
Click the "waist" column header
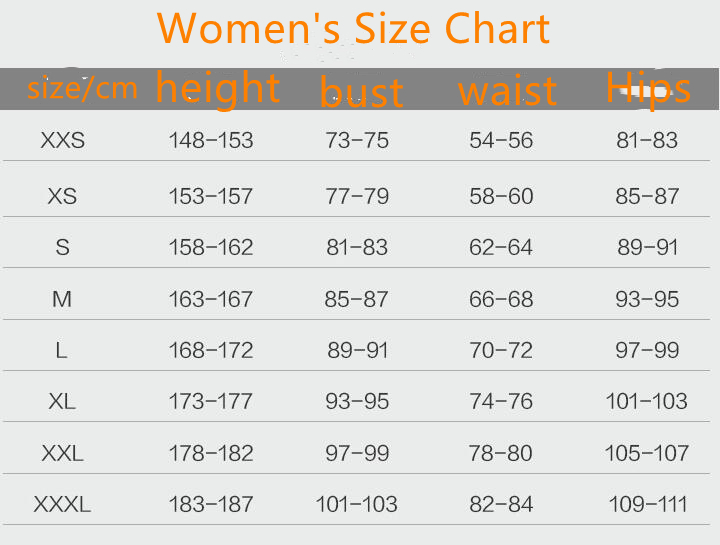(506, 92)
